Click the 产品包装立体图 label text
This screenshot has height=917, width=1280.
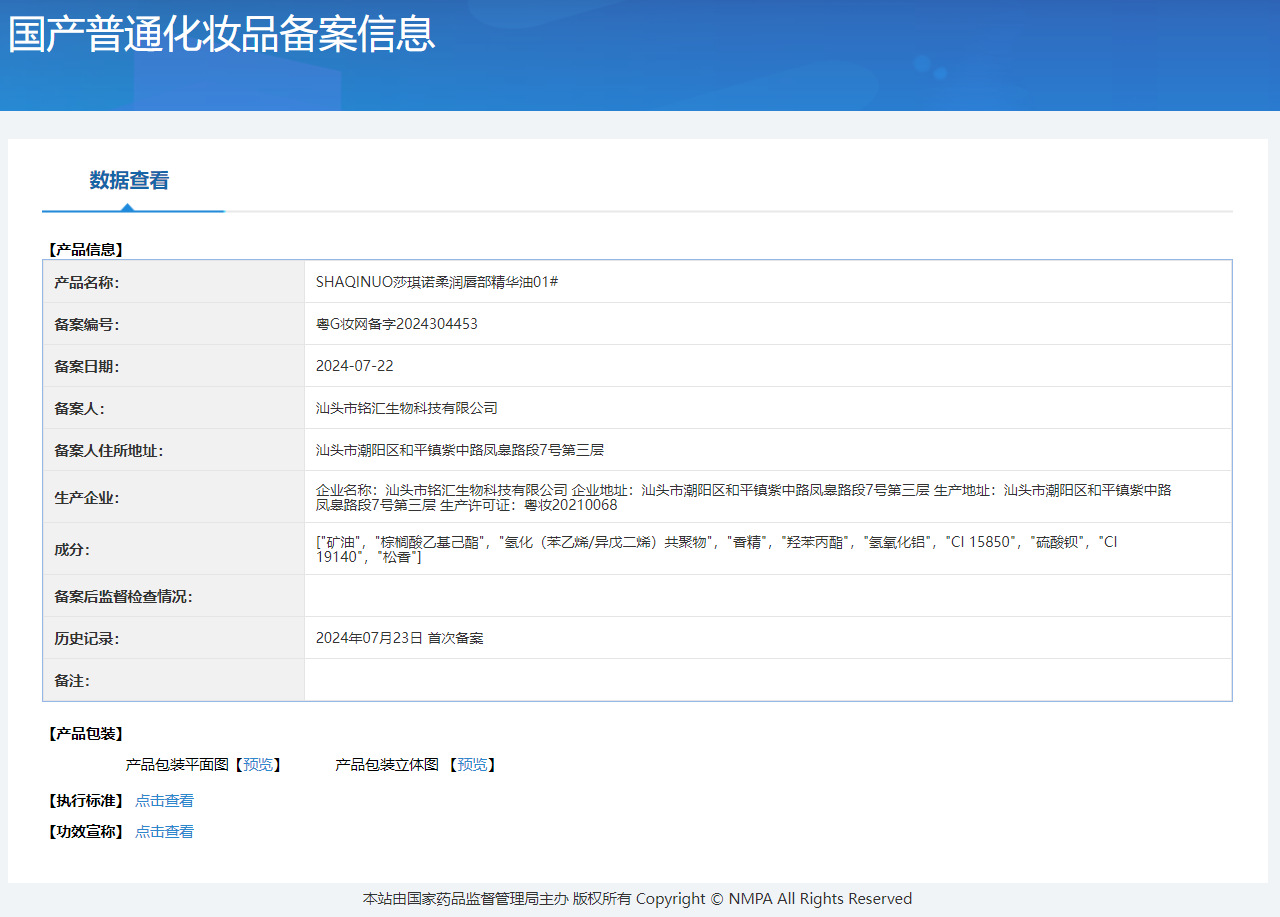tap(387, 765)
